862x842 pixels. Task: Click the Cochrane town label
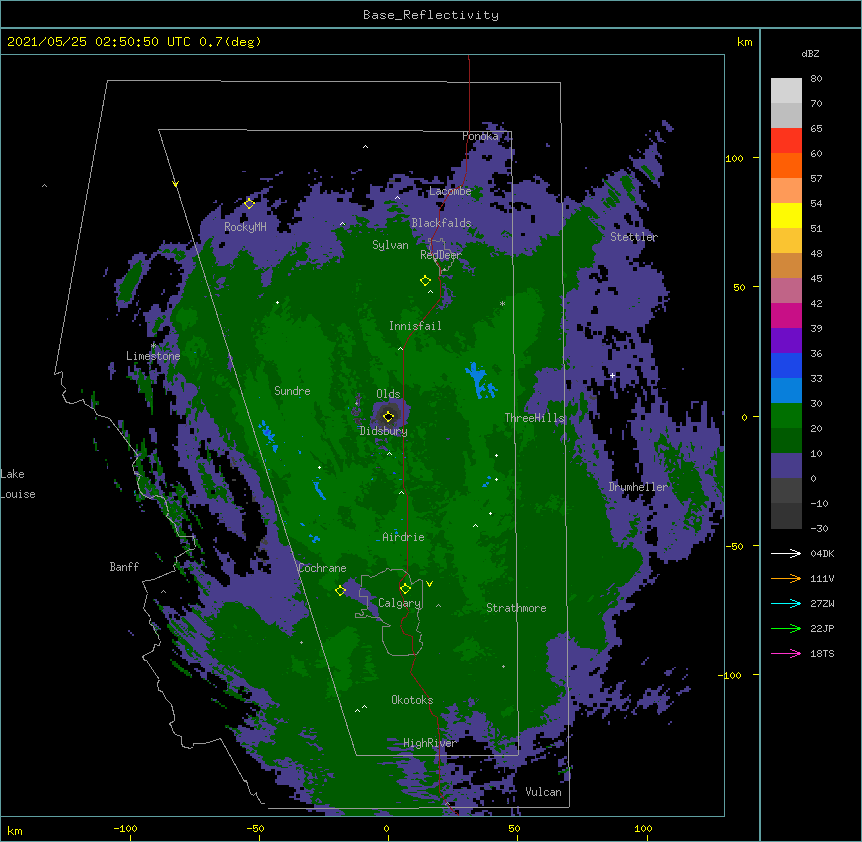click(322, 568)
